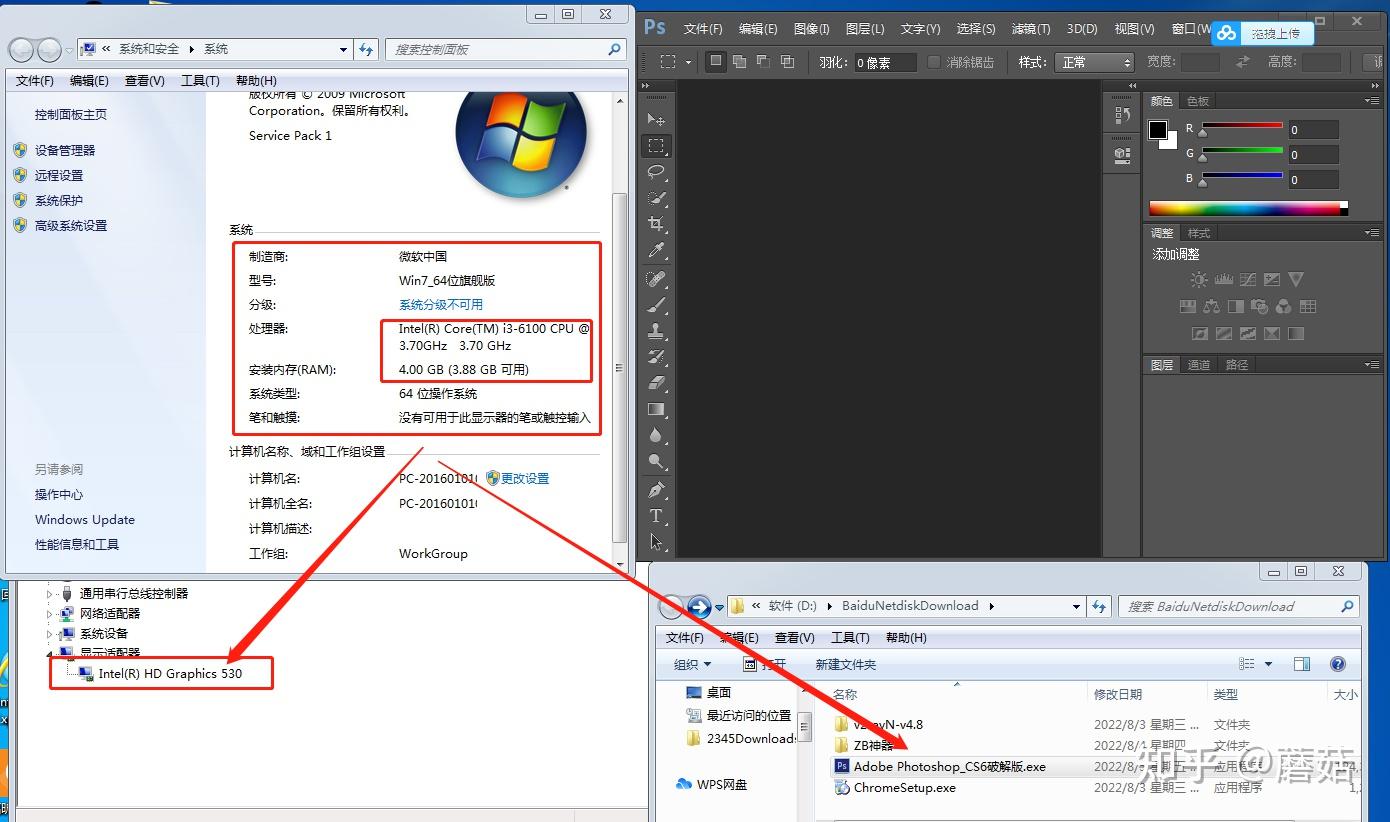Viewport: 1390px width, 822px height.
Task: Click the color spectrum ramp
Action: coord(1245,208)
